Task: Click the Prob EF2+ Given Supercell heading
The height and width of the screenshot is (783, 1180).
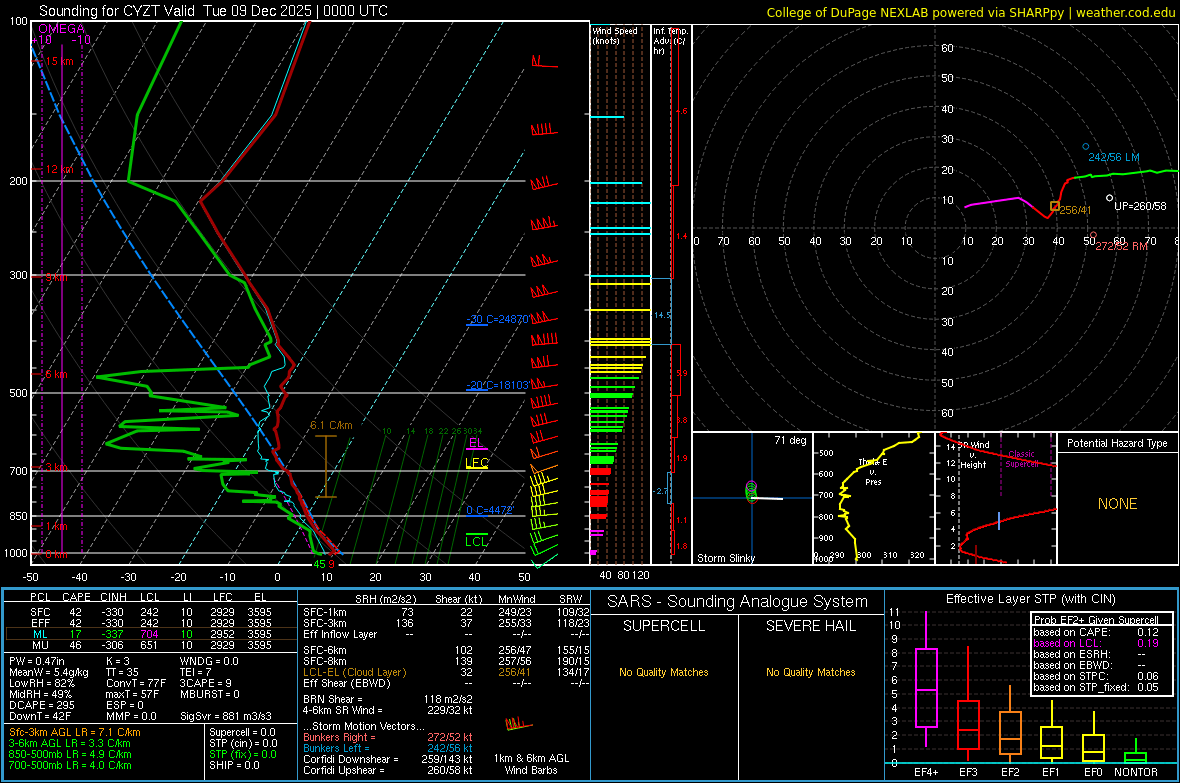Action: click(1096, 620)
